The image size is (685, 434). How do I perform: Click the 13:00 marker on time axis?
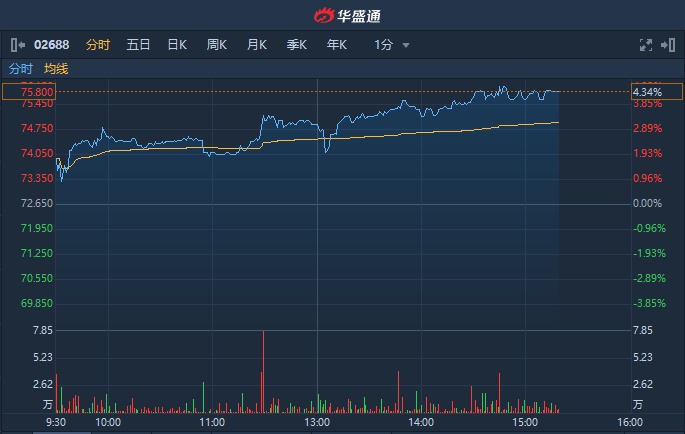[x=317, y=422]
